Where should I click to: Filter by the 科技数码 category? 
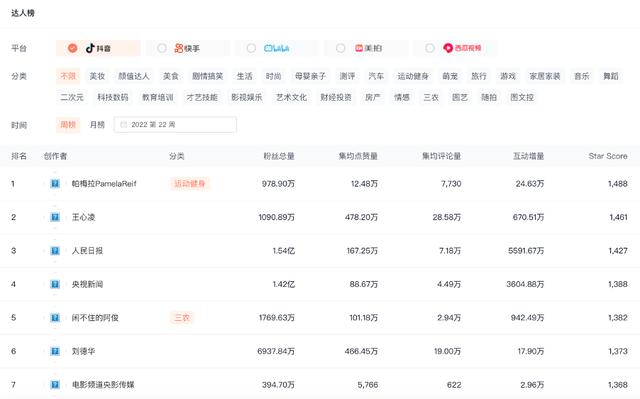113,97
